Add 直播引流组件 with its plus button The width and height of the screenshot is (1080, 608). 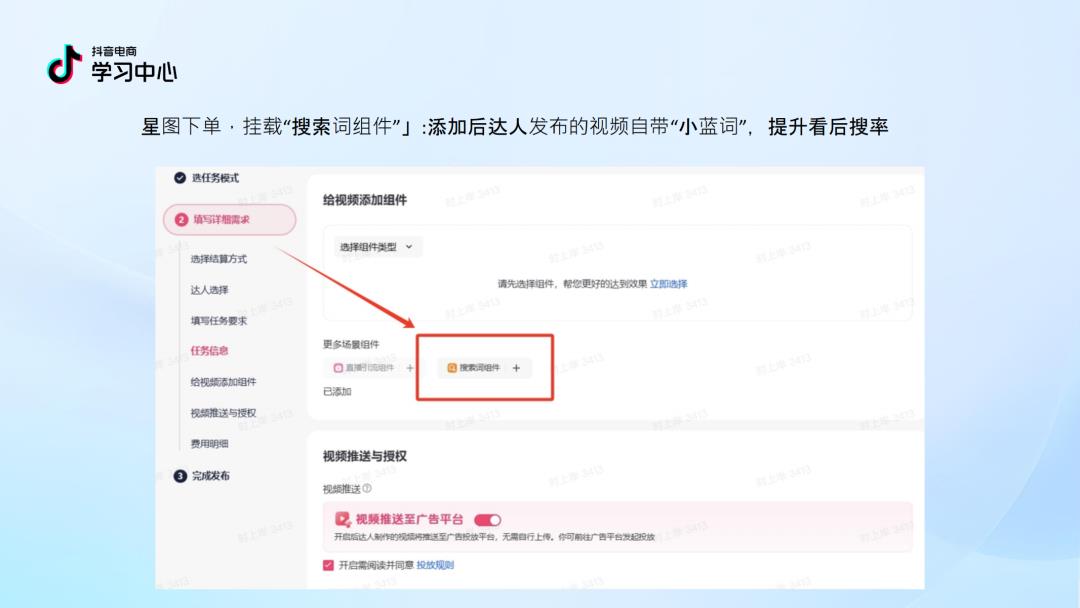[x=410, y=368]
